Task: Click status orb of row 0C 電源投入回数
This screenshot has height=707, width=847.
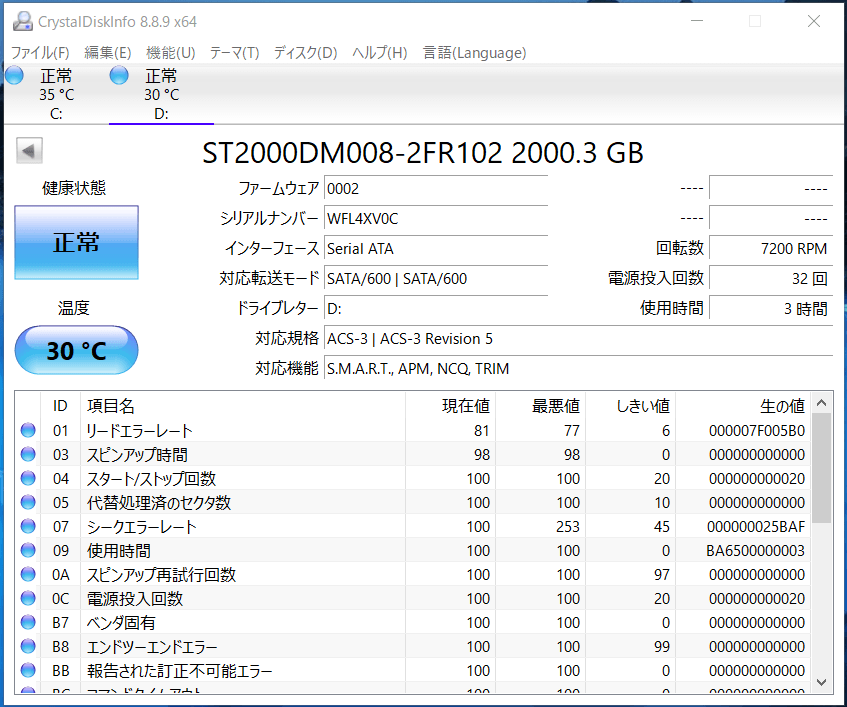Action: pyautogui.click(x=28, y=598)
